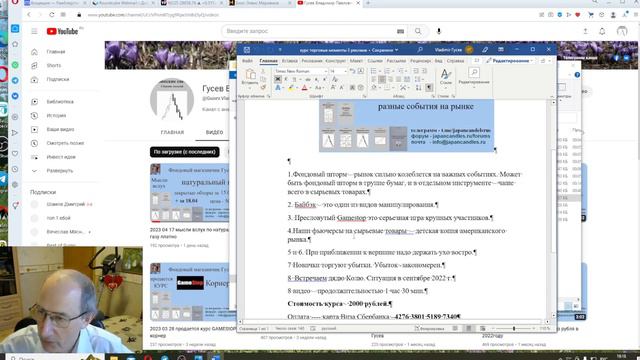This screenshot has width=640, height=360.
Task: Align paragraph text right in Word
Action: 390,79
